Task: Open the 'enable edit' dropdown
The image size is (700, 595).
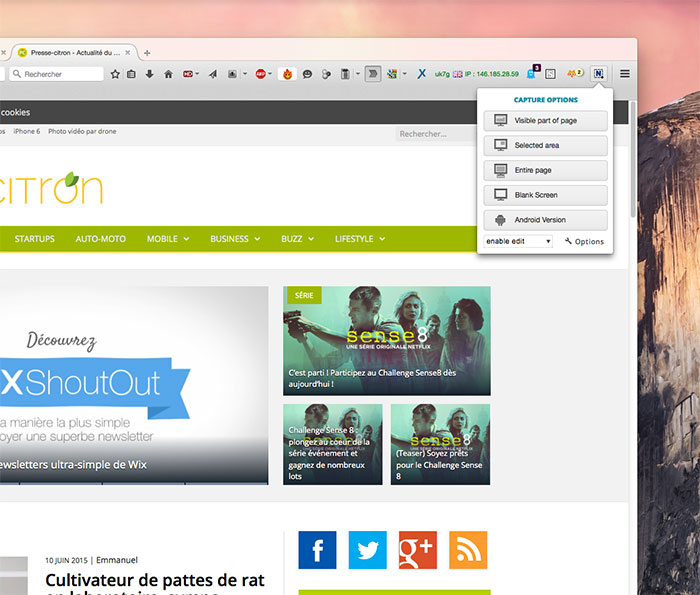Action: click(518, 241)
